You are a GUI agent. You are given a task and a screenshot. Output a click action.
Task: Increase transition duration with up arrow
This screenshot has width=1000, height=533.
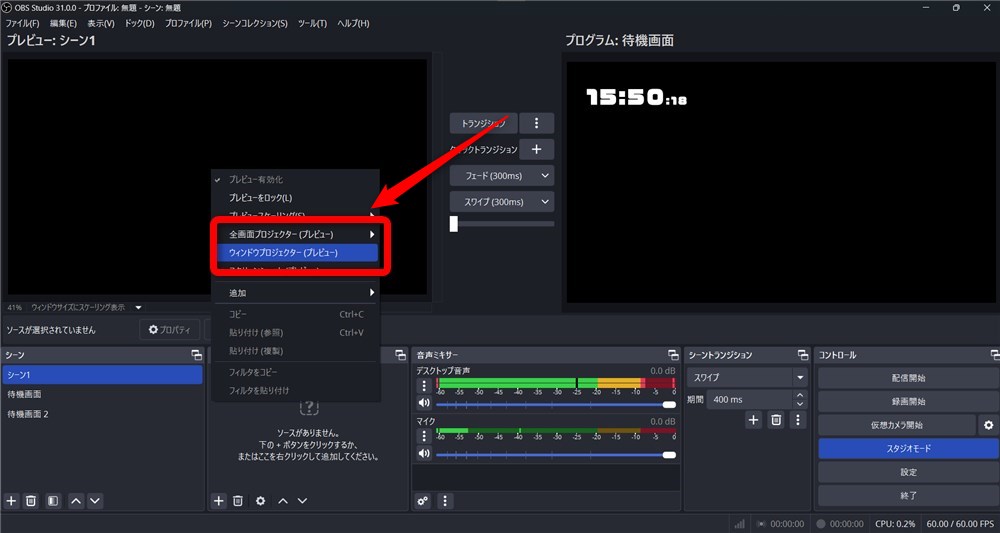(x=800, y=395)
